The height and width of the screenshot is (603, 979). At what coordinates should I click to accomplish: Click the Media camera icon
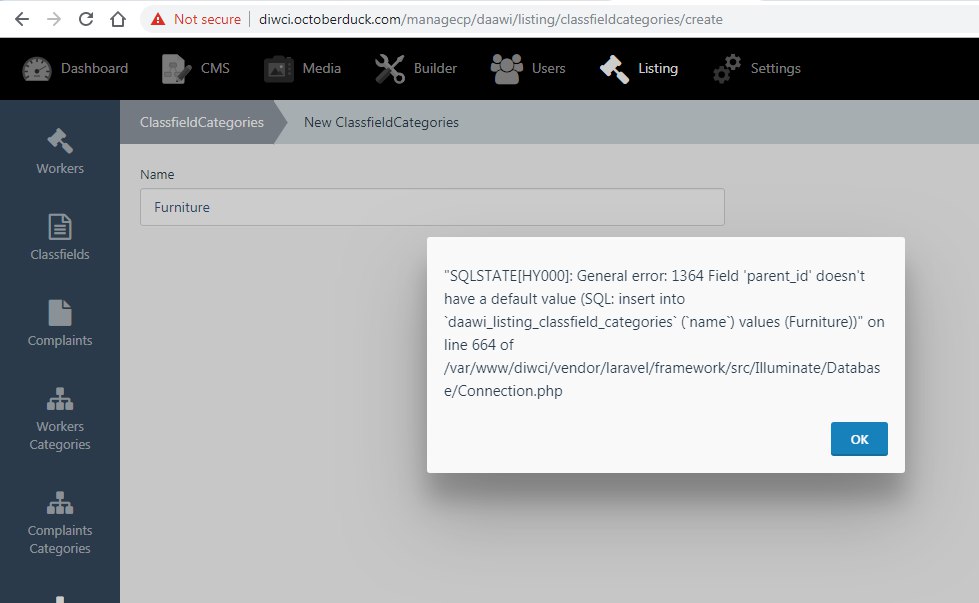(x=278, y=69)
